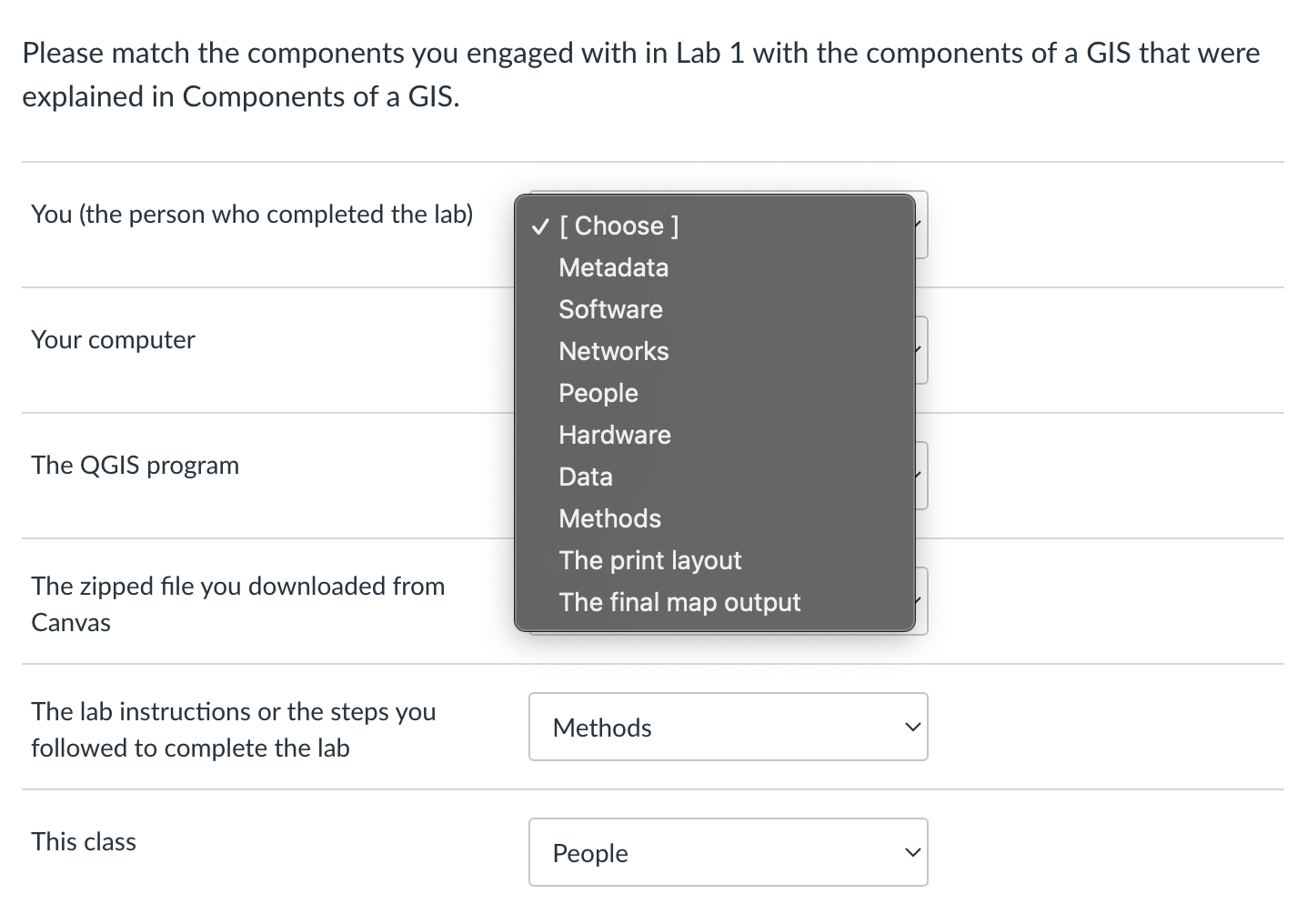Screen dimensions: 1297x924
Task: Select "Metadata" from the dropdown list
Action: (613, 267)
